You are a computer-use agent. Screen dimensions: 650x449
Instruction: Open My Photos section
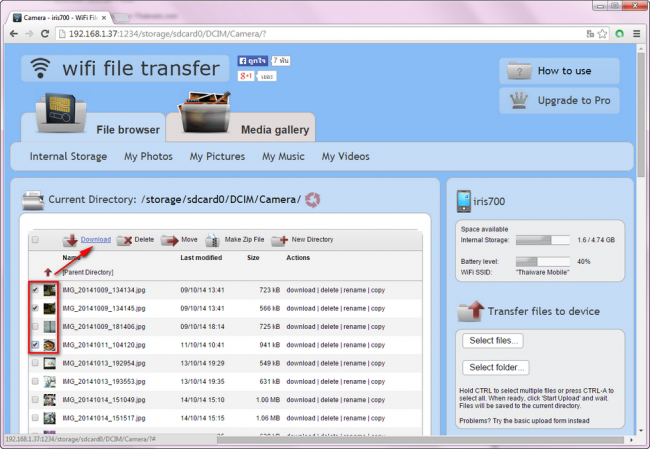coord(148,156)
